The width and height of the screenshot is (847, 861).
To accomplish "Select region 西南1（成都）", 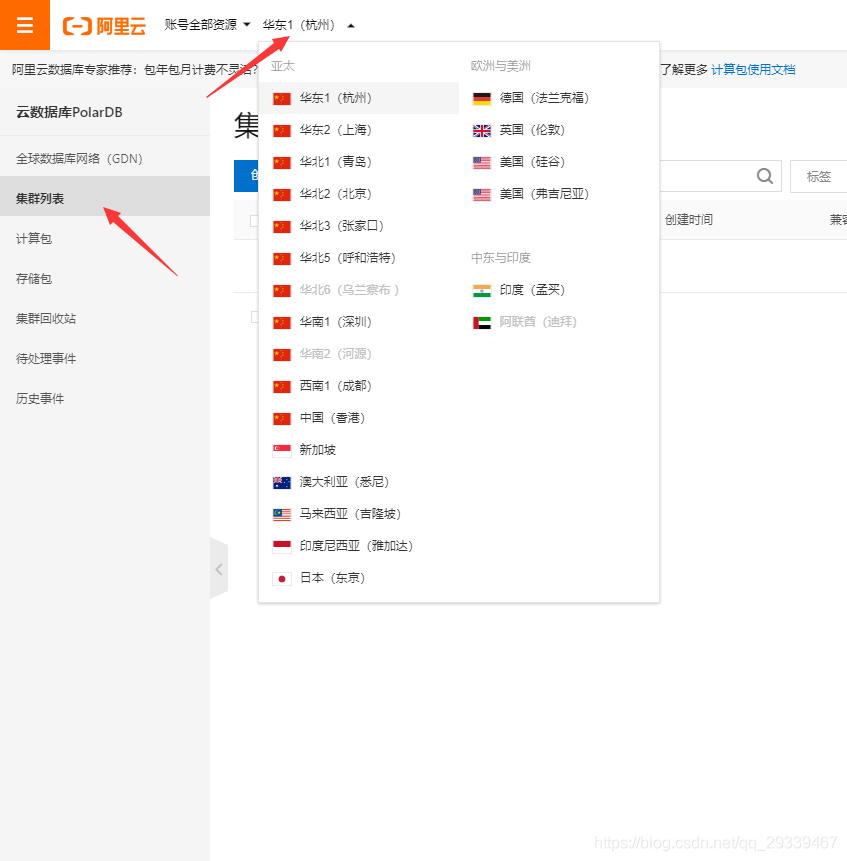I will tap(359, 386).
